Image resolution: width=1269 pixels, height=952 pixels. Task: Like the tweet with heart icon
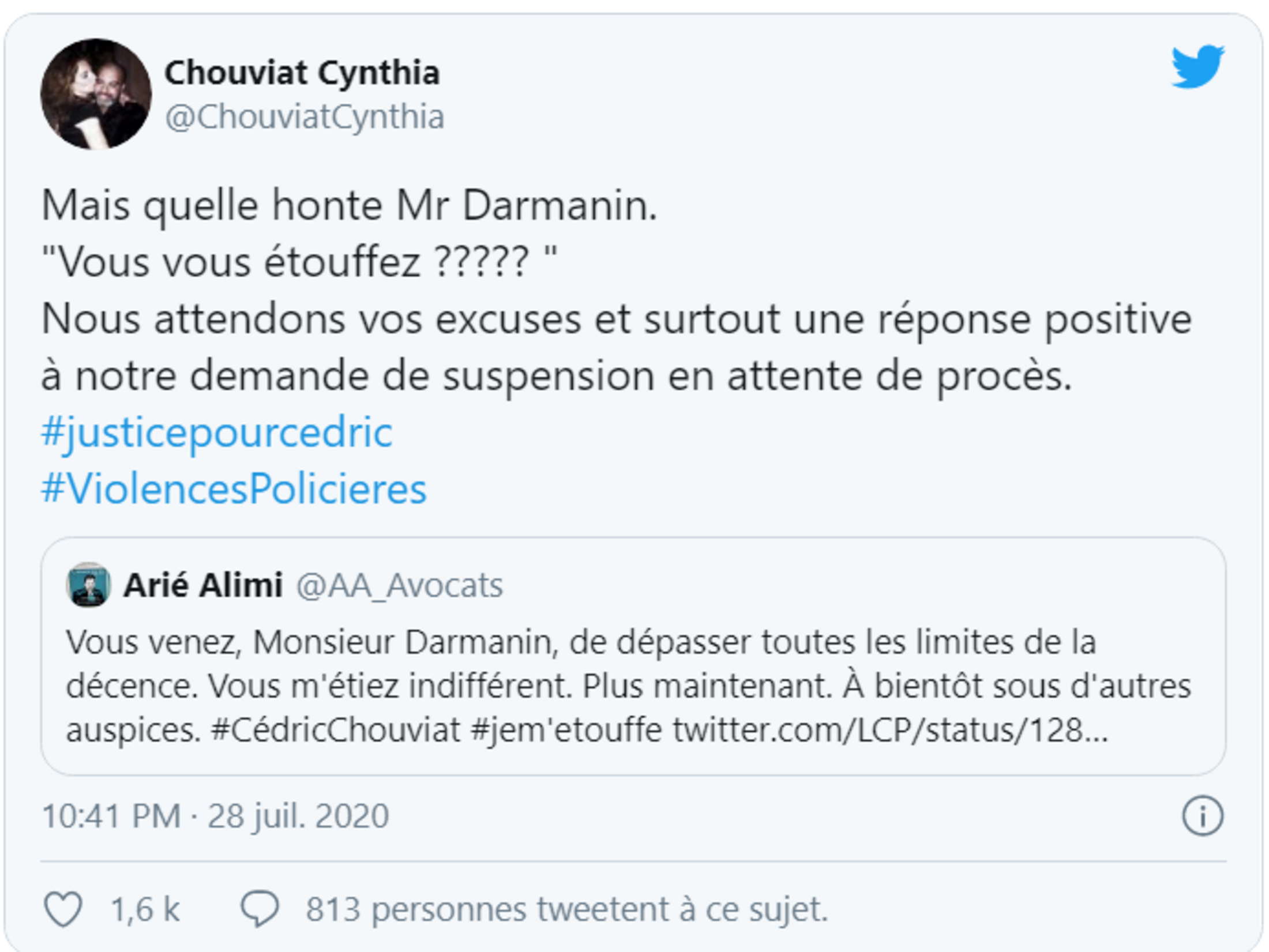63,909
